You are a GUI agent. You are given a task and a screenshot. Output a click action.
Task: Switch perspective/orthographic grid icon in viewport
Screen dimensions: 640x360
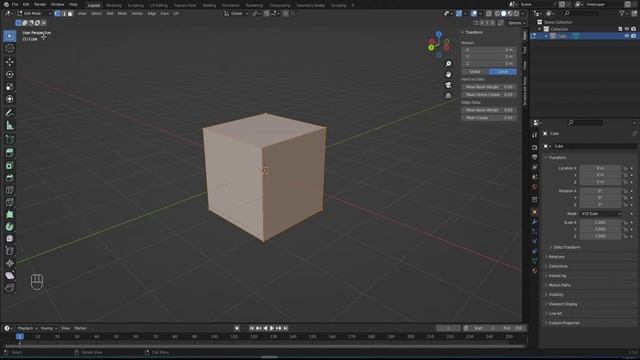(448, 96)
